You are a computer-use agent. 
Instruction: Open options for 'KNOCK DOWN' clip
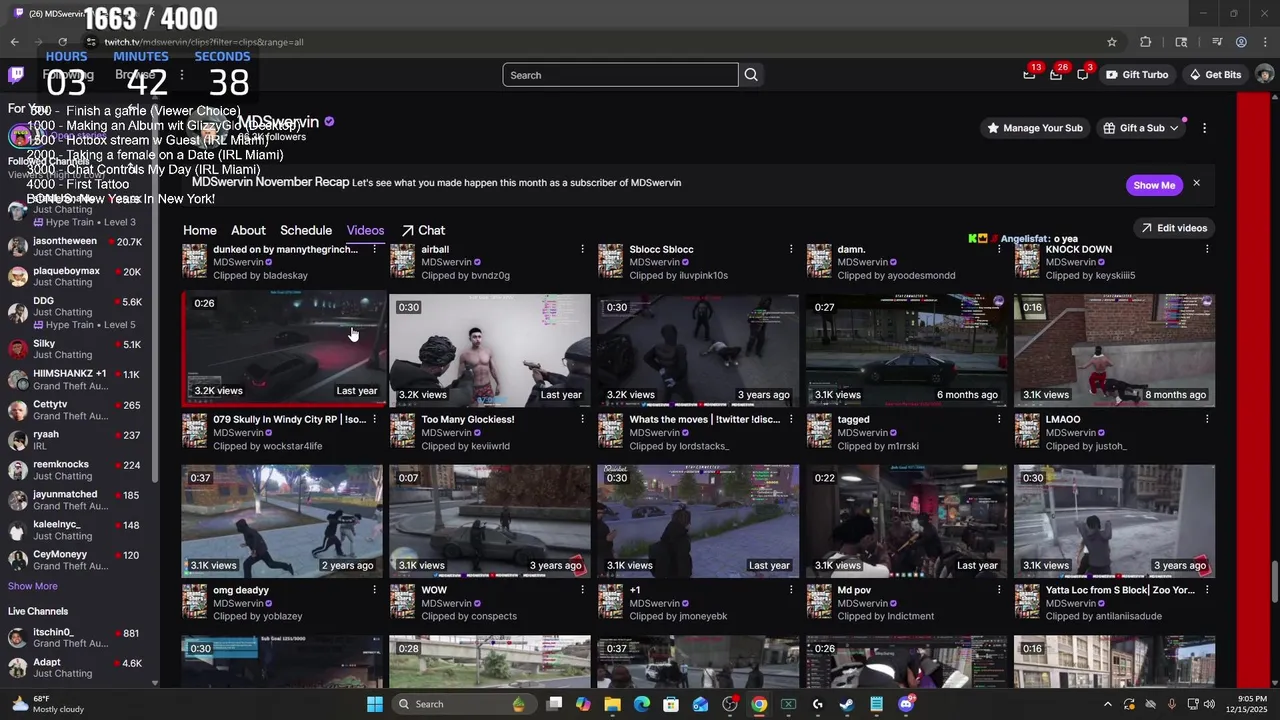click(1207, 249)
